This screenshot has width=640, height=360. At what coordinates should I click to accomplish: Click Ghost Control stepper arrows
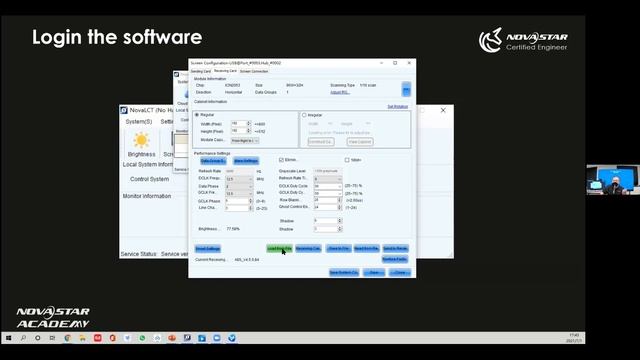pos(339,207)
